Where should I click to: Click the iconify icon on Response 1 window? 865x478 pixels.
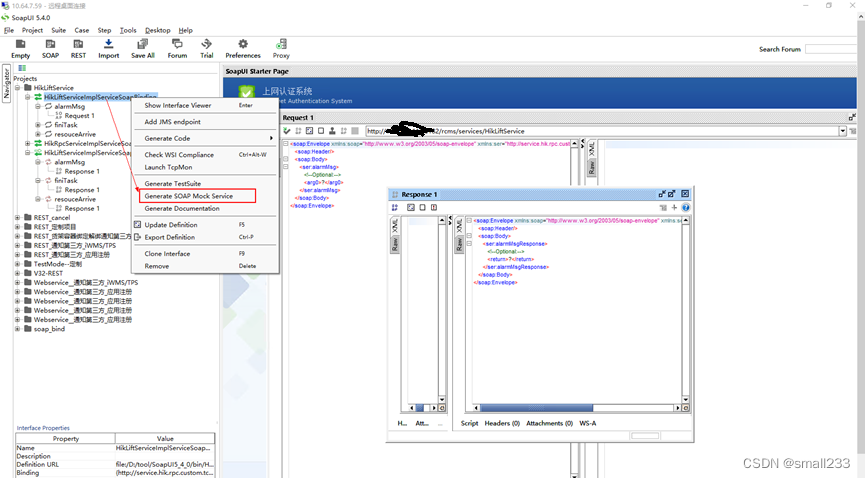pyautogui.click(x=662, y=194)
